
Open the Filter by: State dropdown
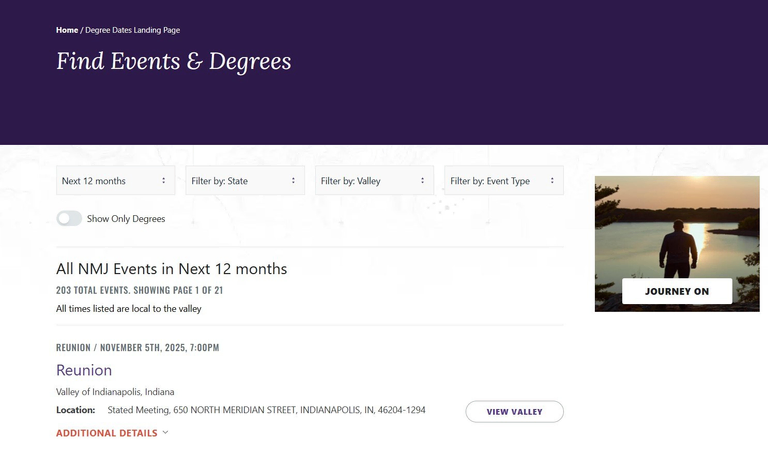[x=245, y=181]
